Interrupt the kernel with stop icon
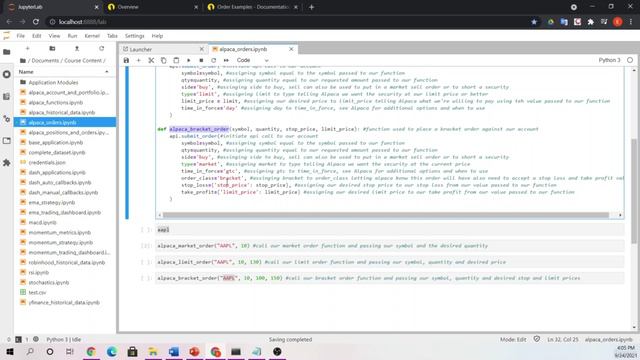640x360 pixels. (201, 60)
